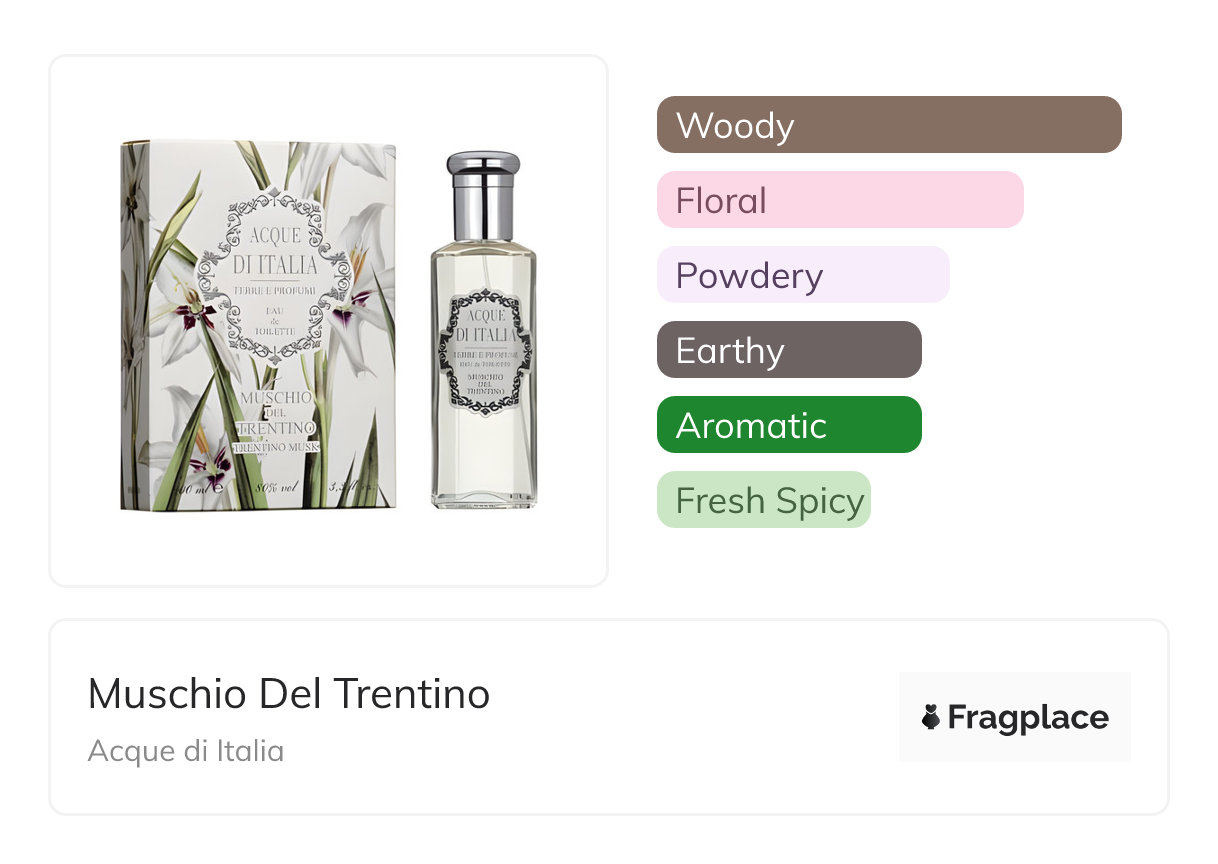Select the Fresh Spicy accord bar
Viewport: 1218px width, 864px height.
tap(764, 500)
